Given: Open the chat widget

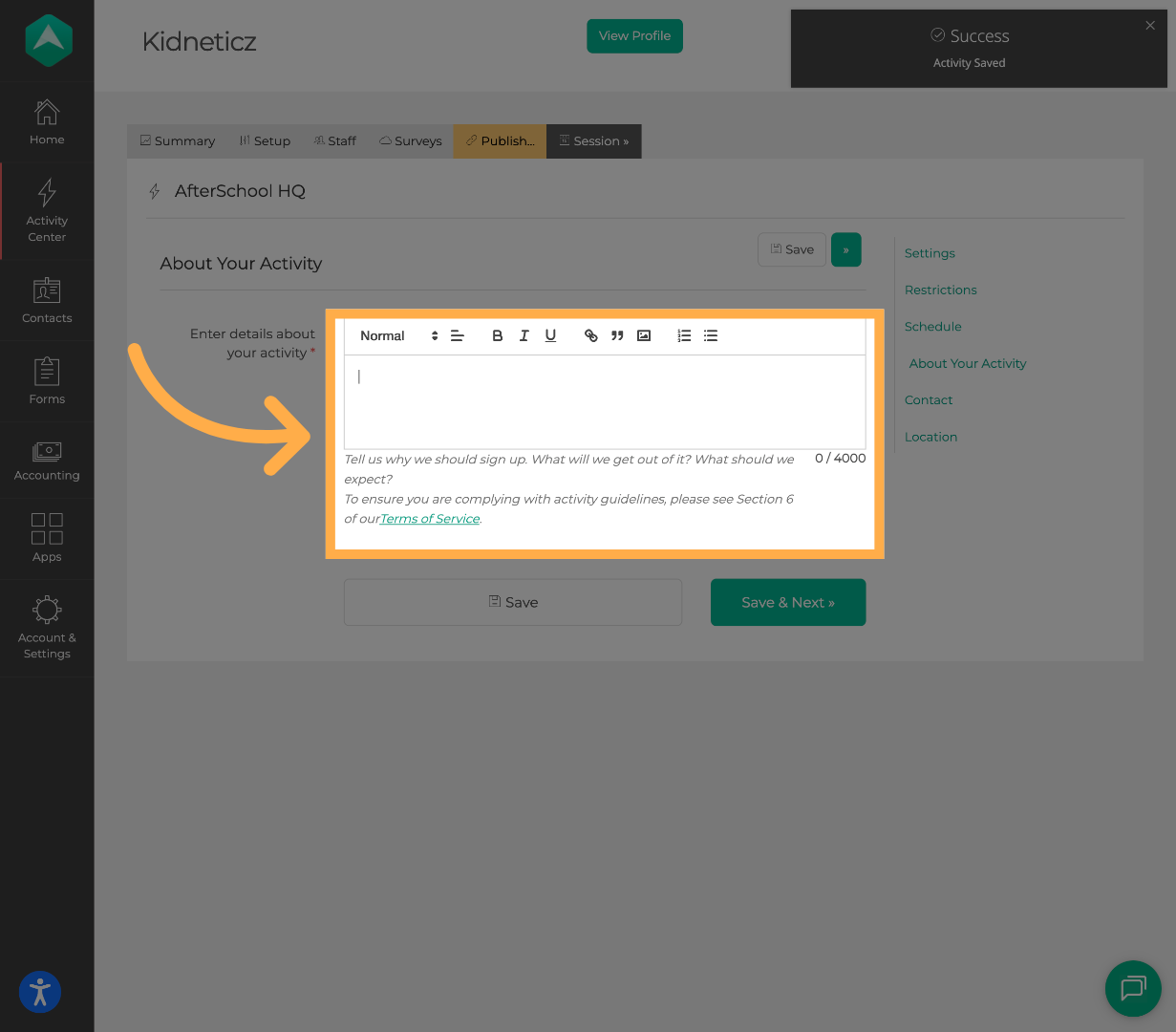Looking at the screenshot, I should coord(1133,989).
